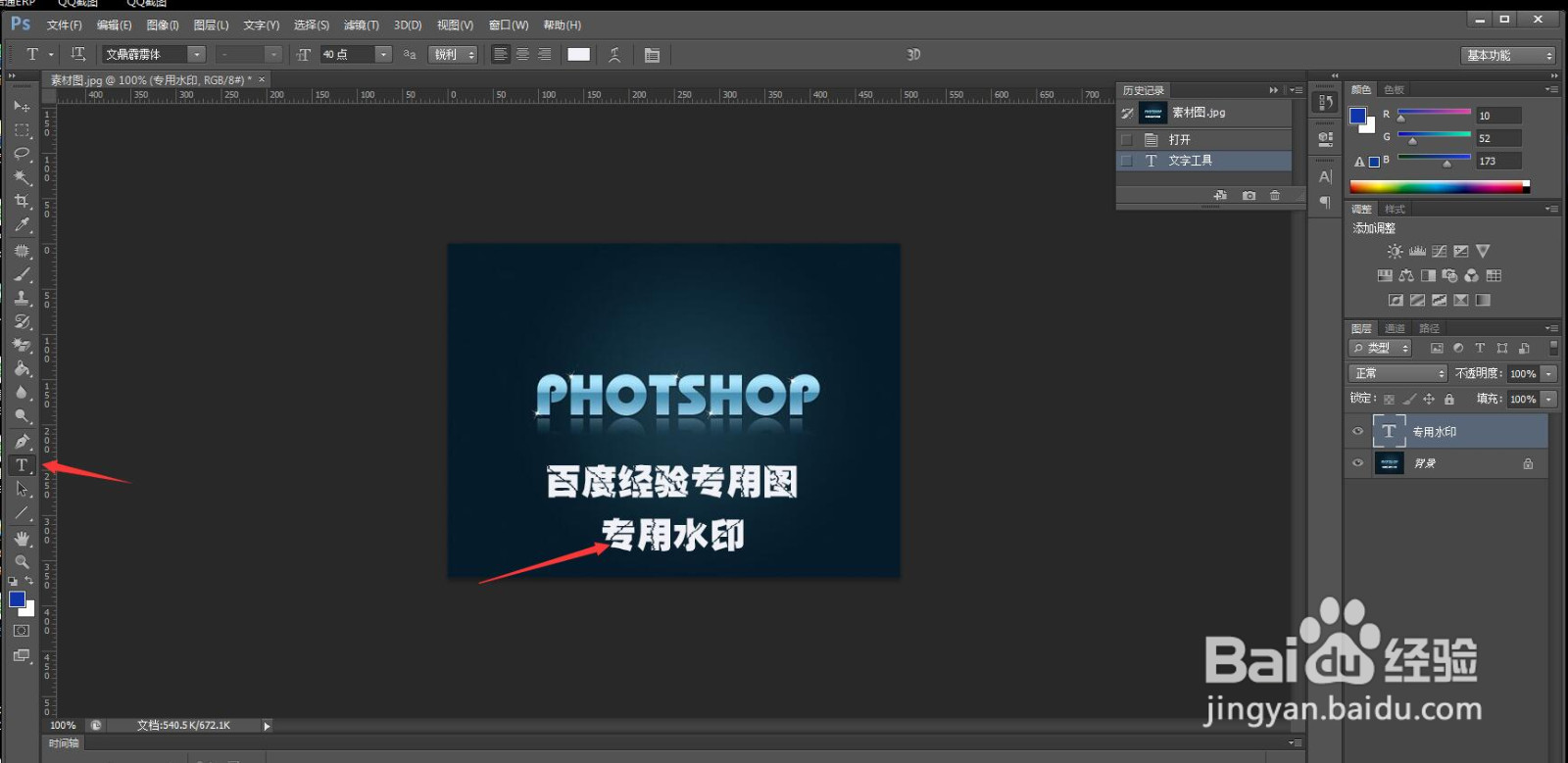Image resolution: width=1568 pixels, height=763 pixels.
Task: Open collapsed Paragraph panel icon
Action: [1325, 203]
